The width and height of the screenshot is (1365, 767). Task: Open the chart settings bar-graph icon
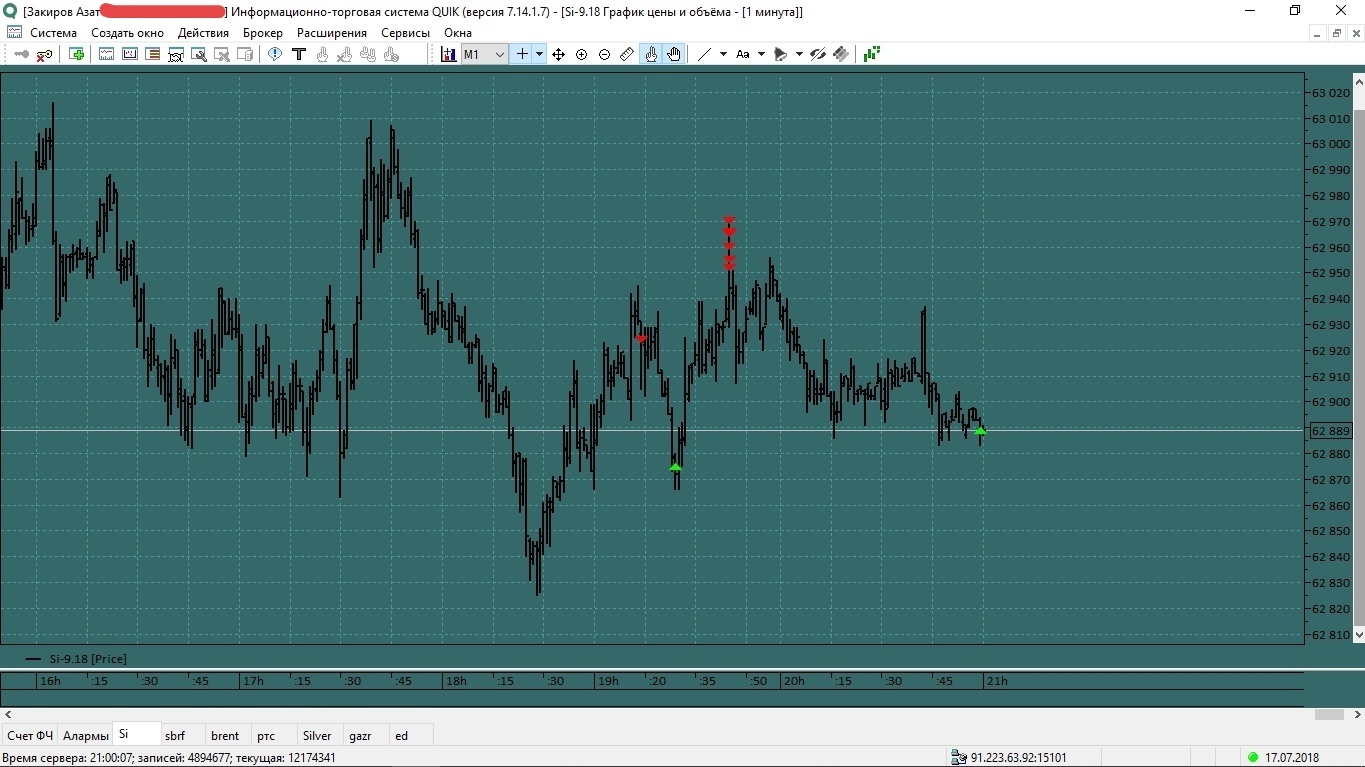[x=449, y=54]
